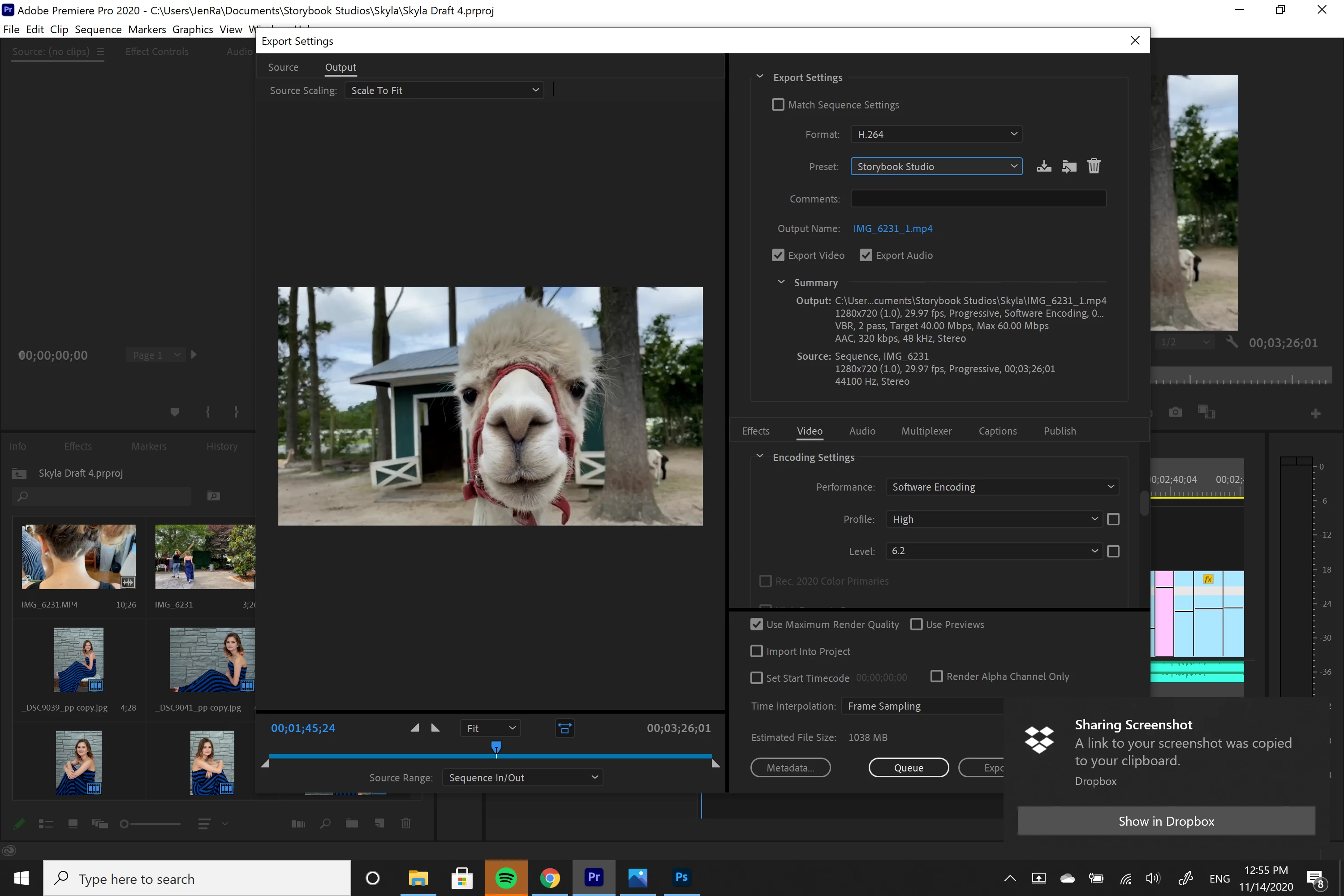Click the Set Out Point triangle
This screenshot has height=896, width=1344.
[435, 728]
